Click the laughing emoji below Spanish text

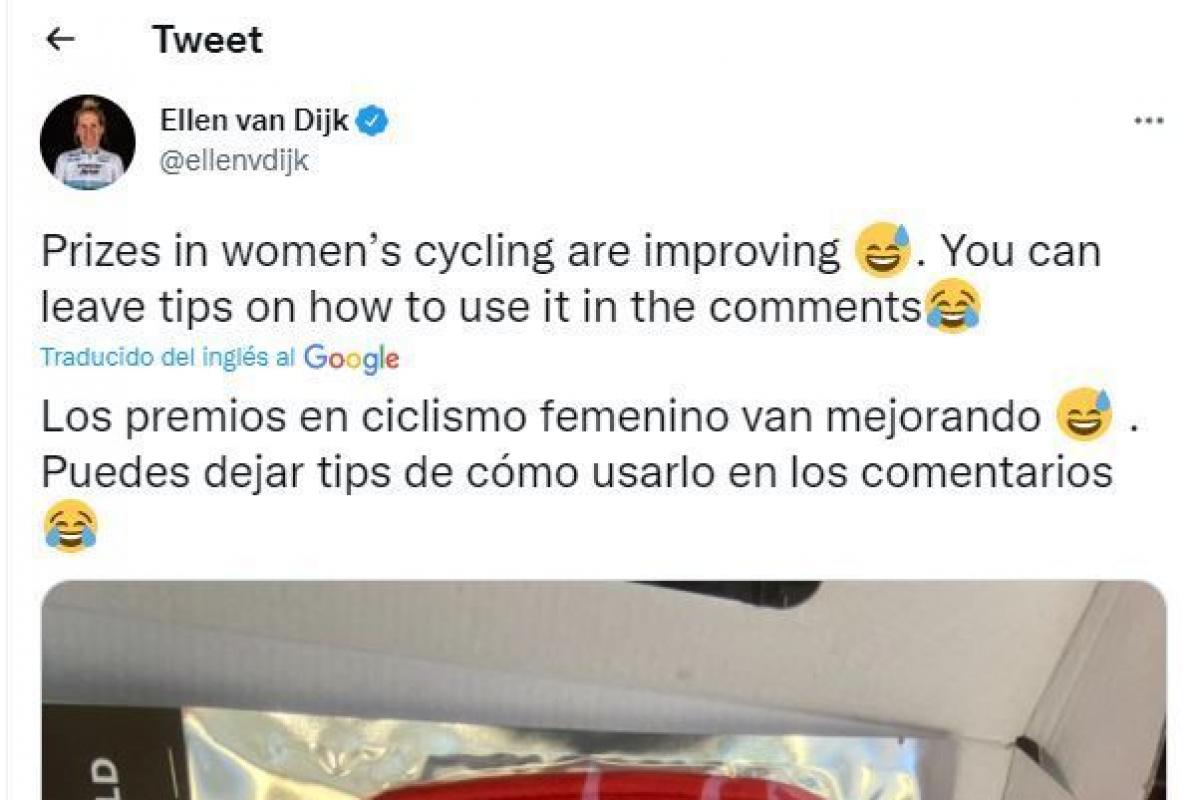coord(71,526)
